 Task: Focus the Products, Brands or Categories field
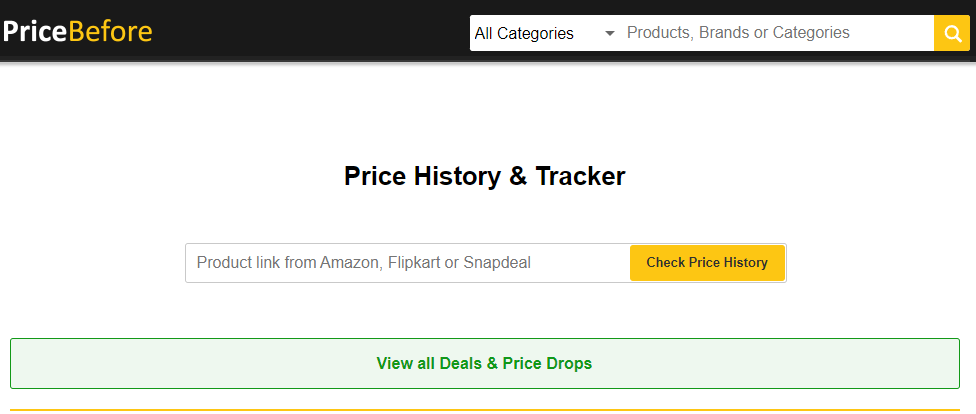(x=777, y=33)
